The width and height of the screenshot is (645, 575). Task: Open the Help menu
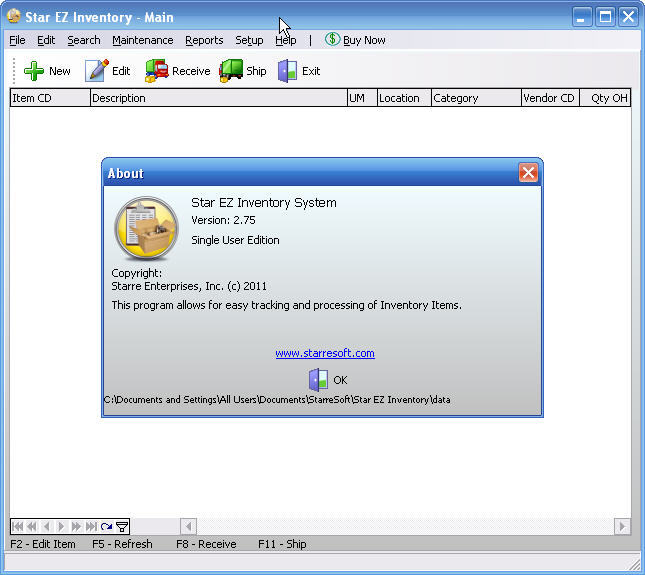pos(285,40)
